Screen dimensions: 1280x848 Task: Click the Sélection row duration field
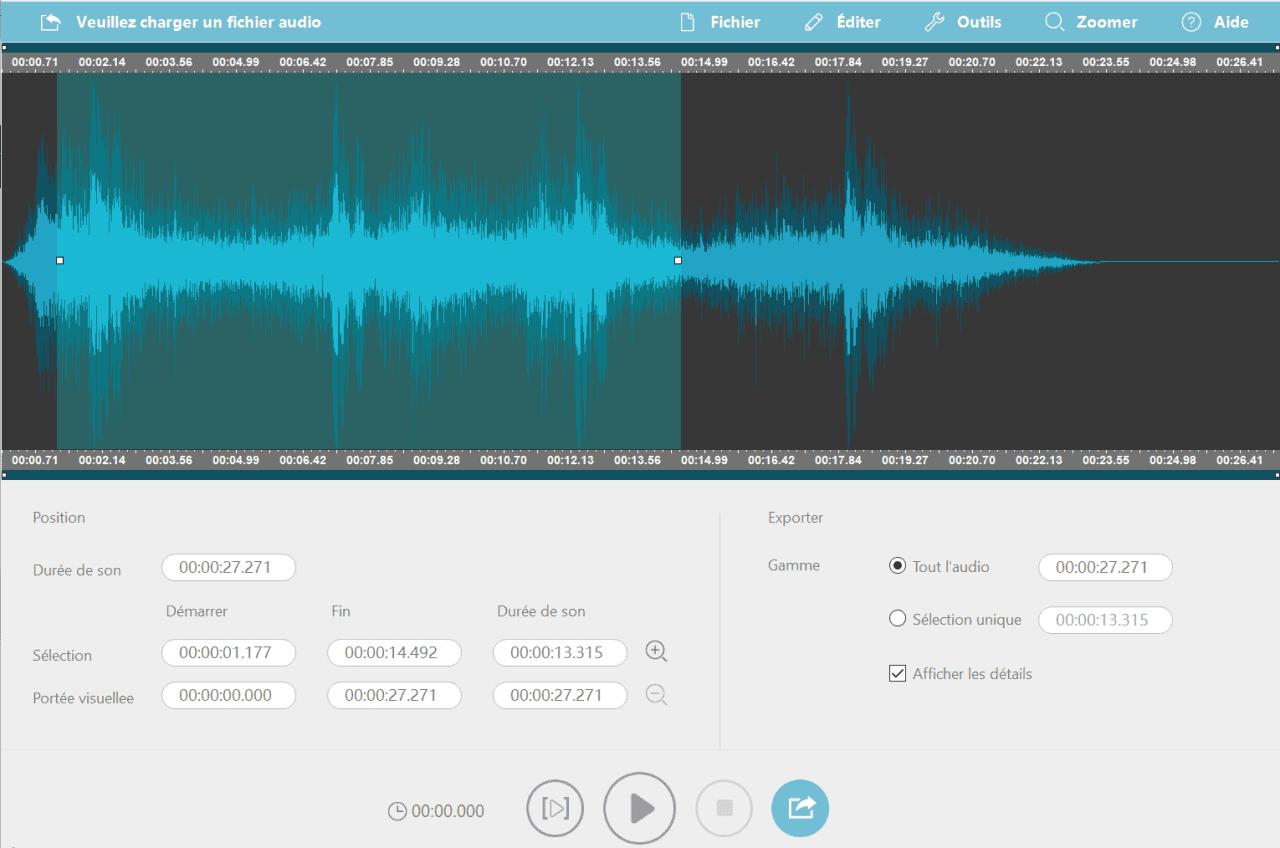coord(560,653)
